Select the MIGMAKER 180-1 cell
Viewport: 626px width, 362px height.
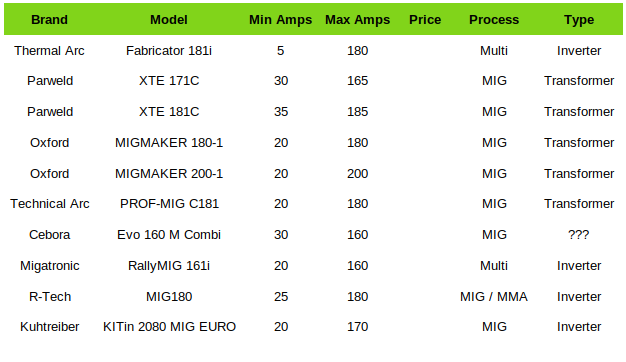tap(168, 142)
